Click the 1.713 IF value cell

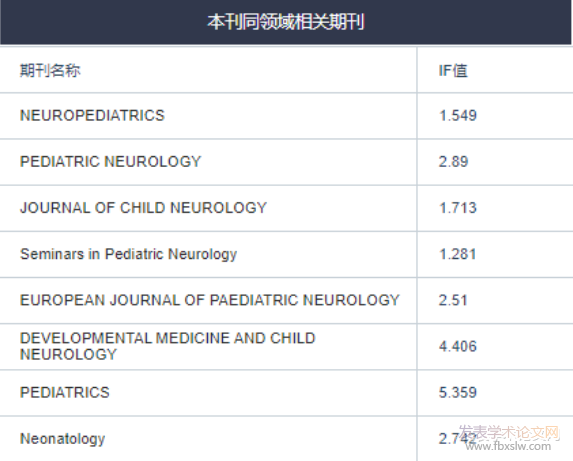coord(458,208)
